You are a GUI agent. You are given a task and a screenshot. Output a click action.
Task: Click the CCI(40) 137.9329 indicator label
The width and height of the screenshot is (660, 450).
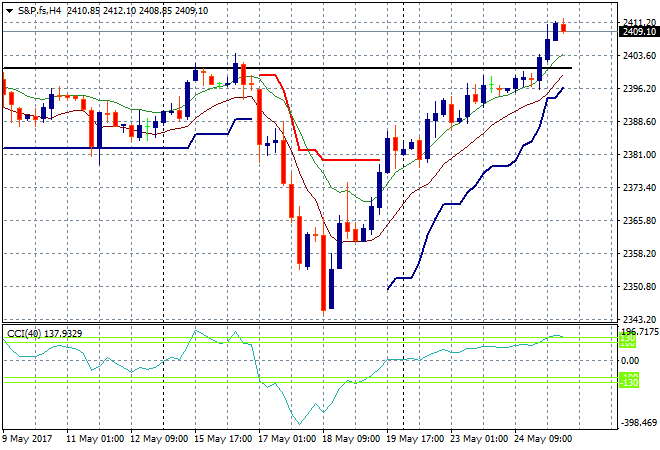tap(45, 334)
